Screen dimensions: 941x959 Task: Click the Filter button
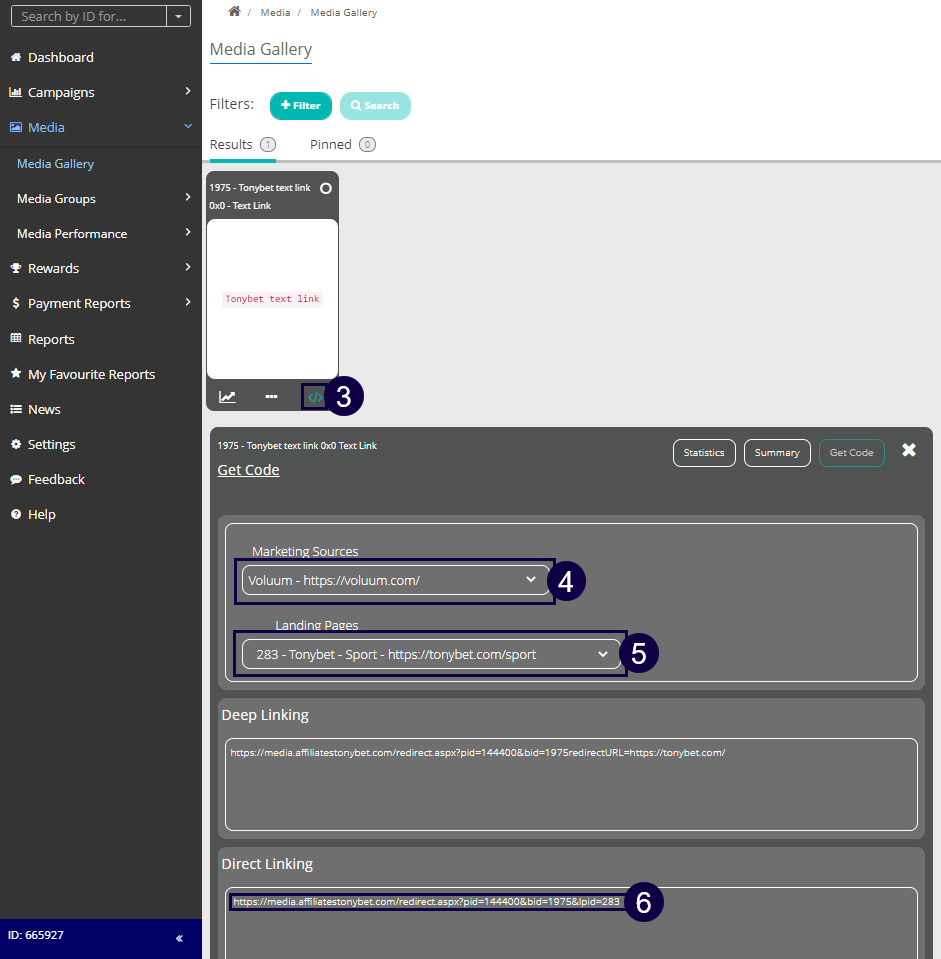click(x=300, y=105)
